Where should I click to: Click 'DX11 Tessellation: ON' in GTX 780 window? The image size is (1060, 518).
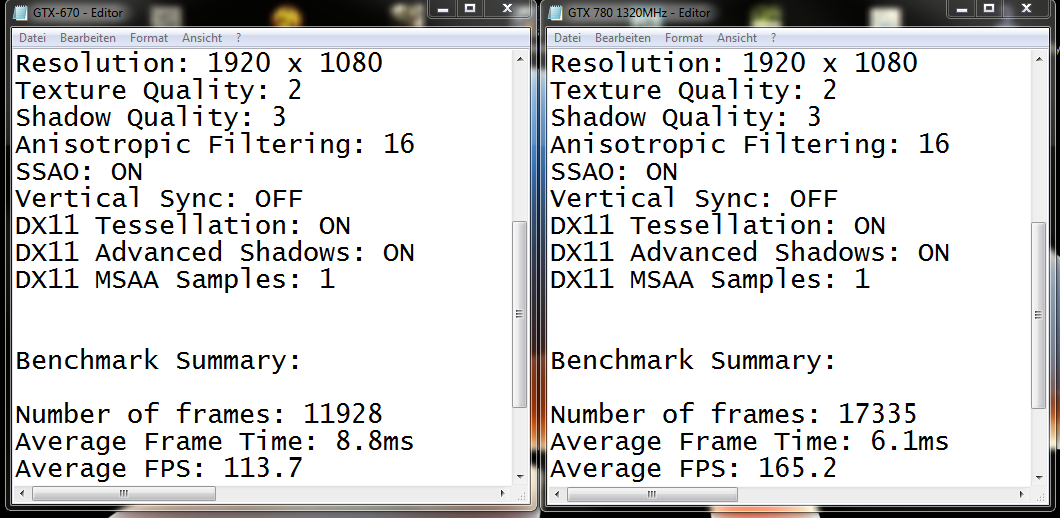click(717, 226)
